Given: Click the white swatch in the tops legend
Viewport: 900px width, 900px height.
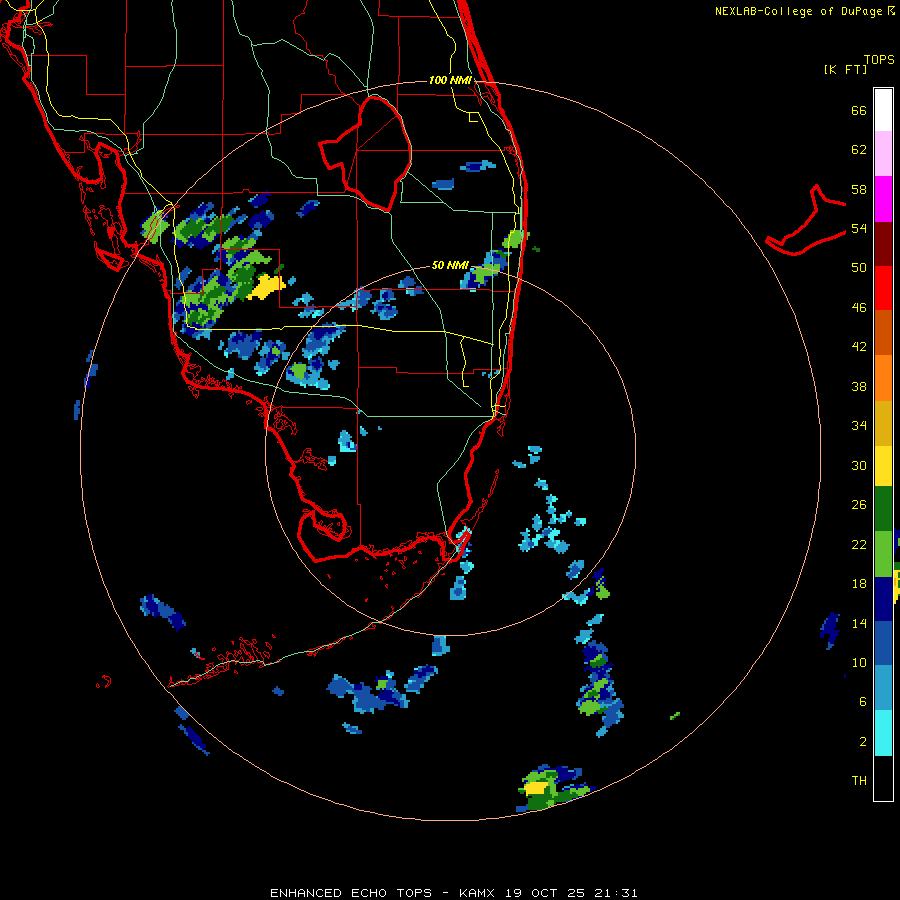Looking at the screenshot, I should (x=883, y=110).
